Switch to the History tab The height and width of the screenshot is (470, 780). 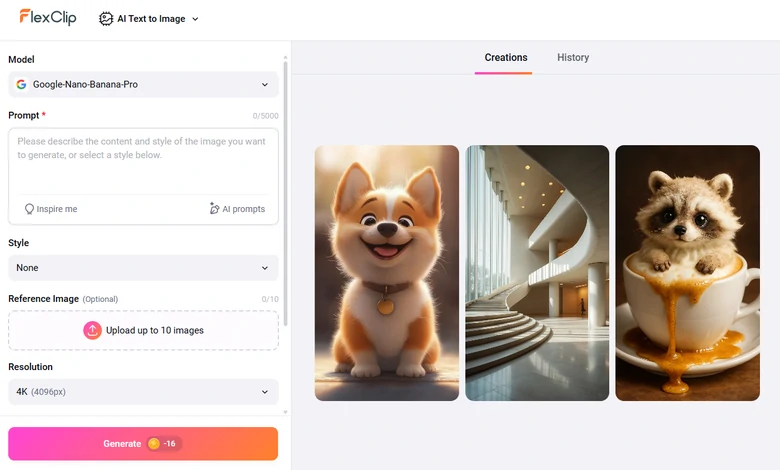pyautogui.click(x=573, y=58)
